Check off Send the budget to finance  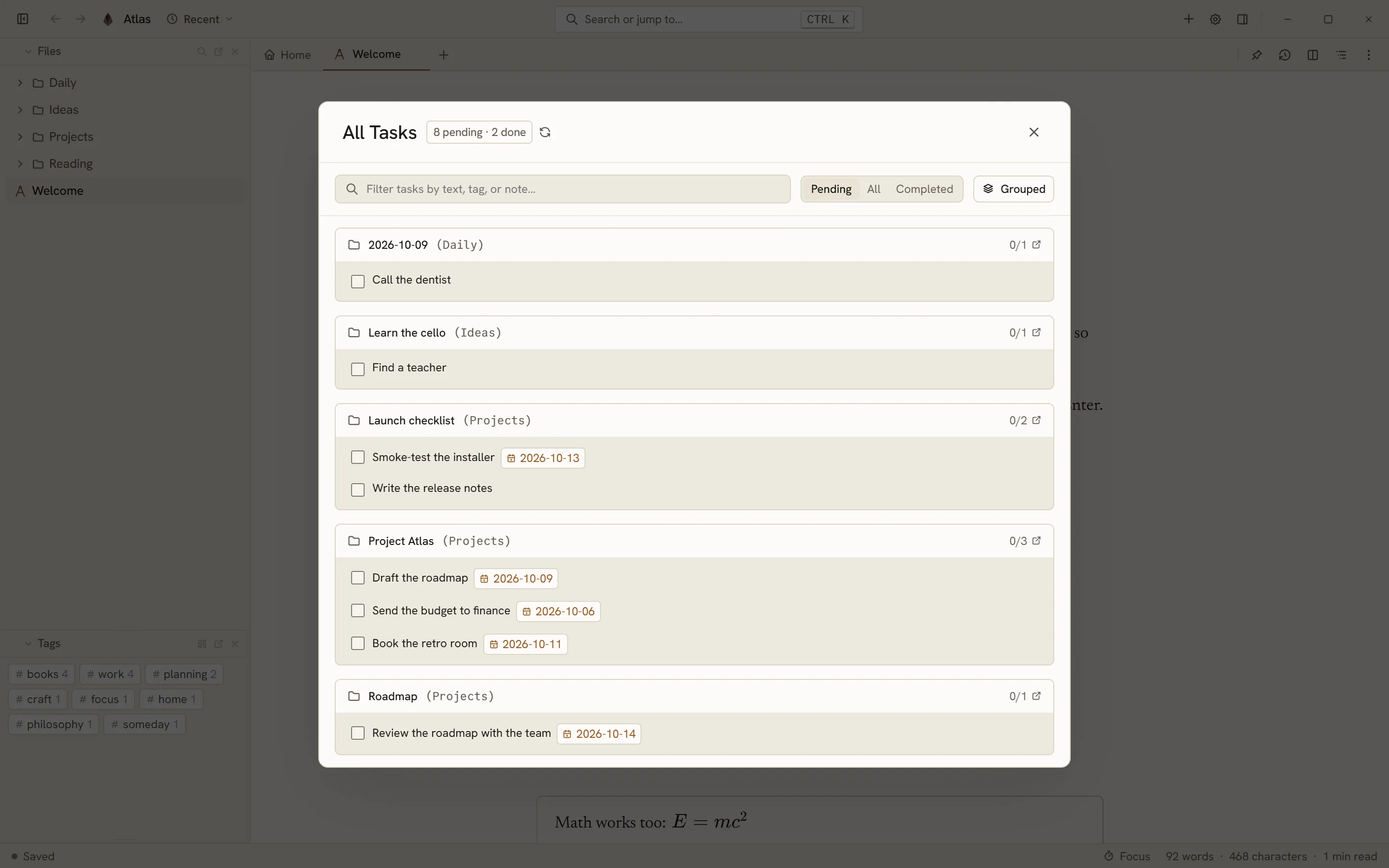pyautogui.click(x=357, y=610)
